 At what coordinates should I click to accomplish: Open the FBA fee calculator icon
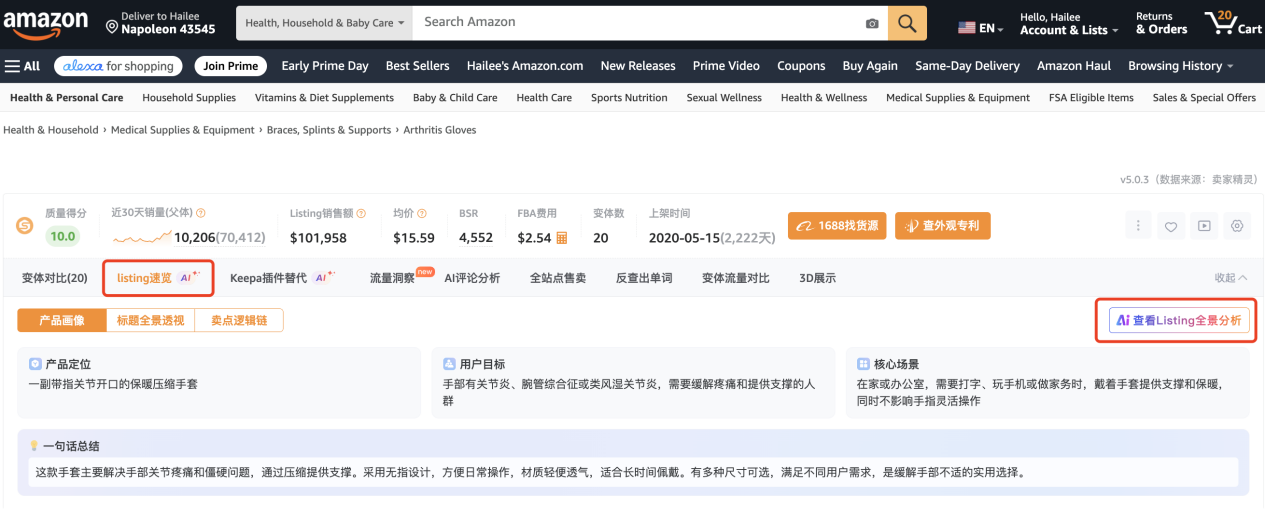pyautogui.click(x=562, y=238)
